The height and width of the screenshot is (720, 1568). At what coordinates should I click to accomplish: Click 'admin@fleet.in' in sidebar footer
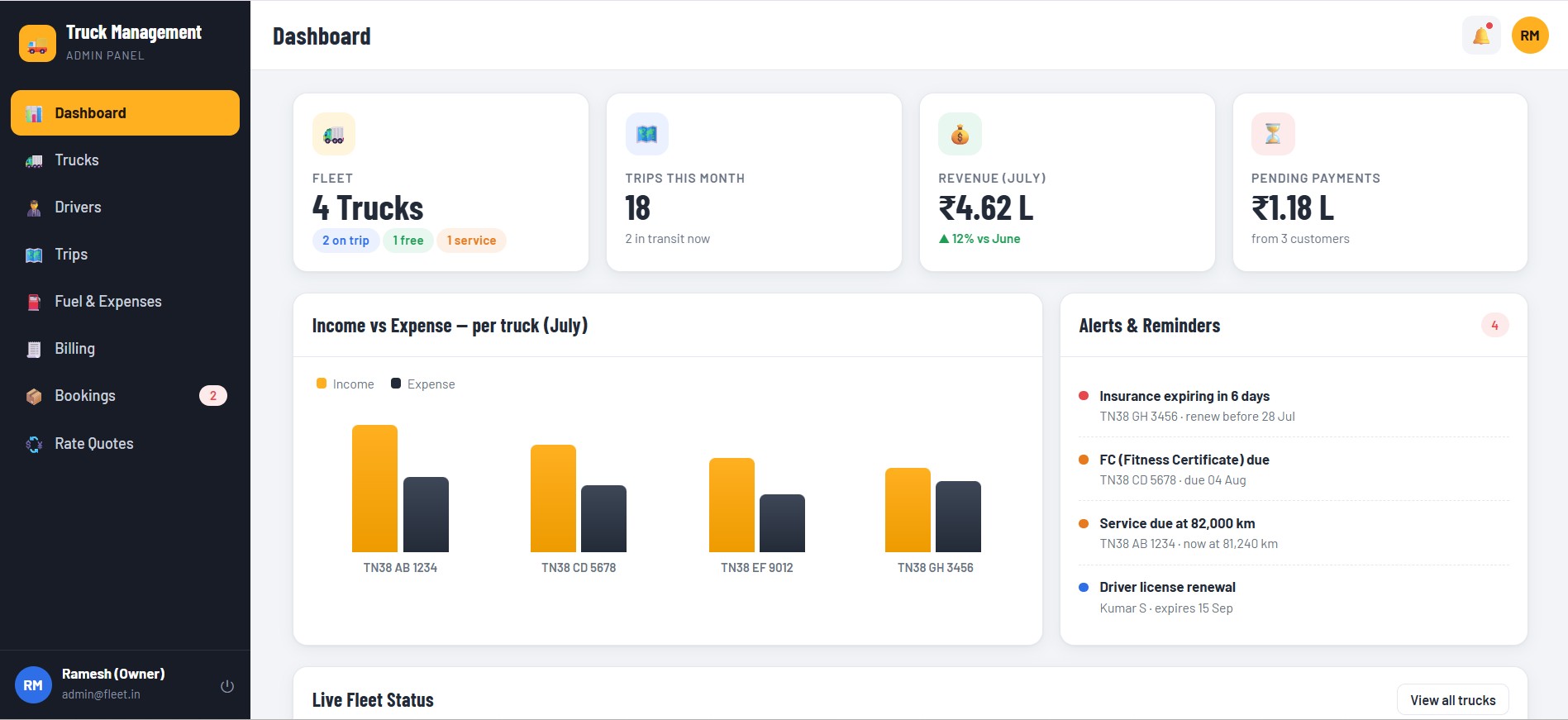coord(101,694)
